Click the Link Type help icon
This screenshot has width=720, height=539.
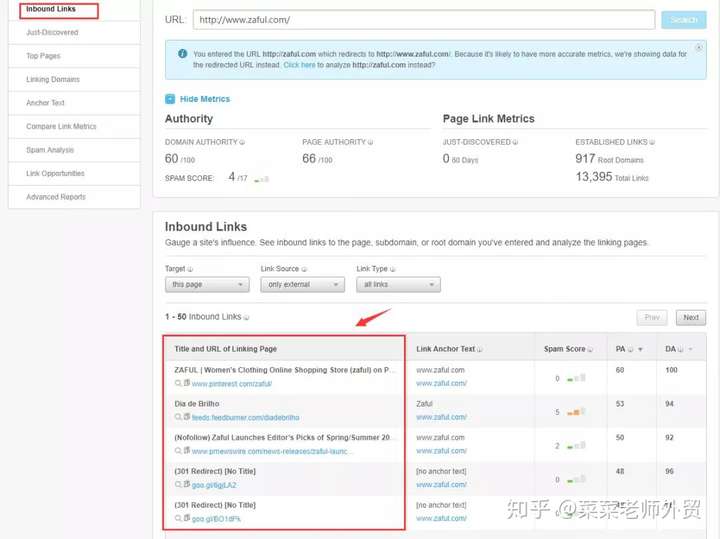[x=393, y=269]
